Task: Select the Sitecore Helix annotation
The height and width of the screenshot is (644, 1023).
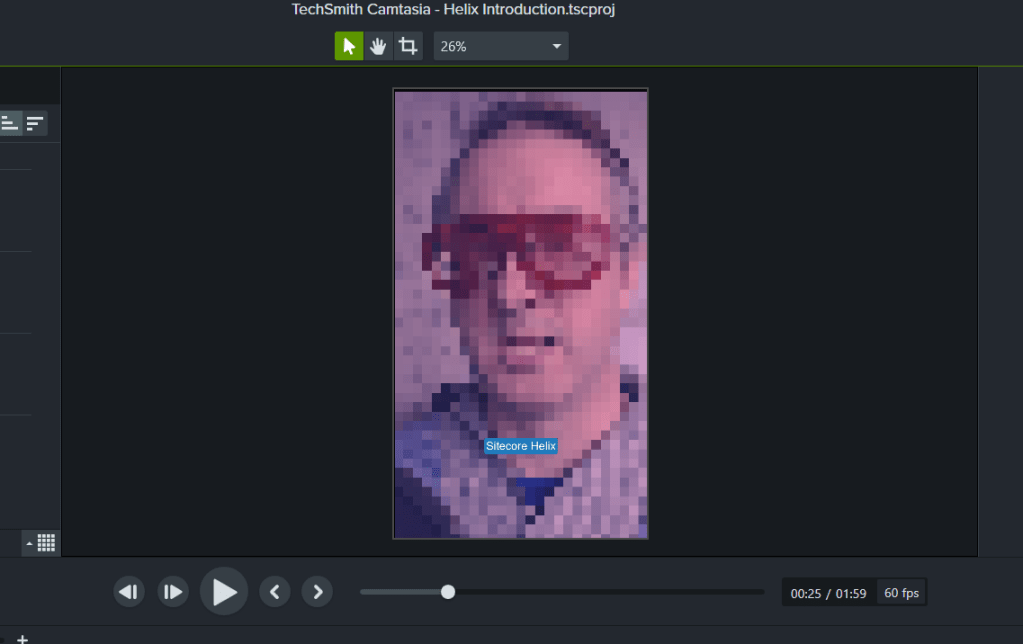Action: click(520, 445)
